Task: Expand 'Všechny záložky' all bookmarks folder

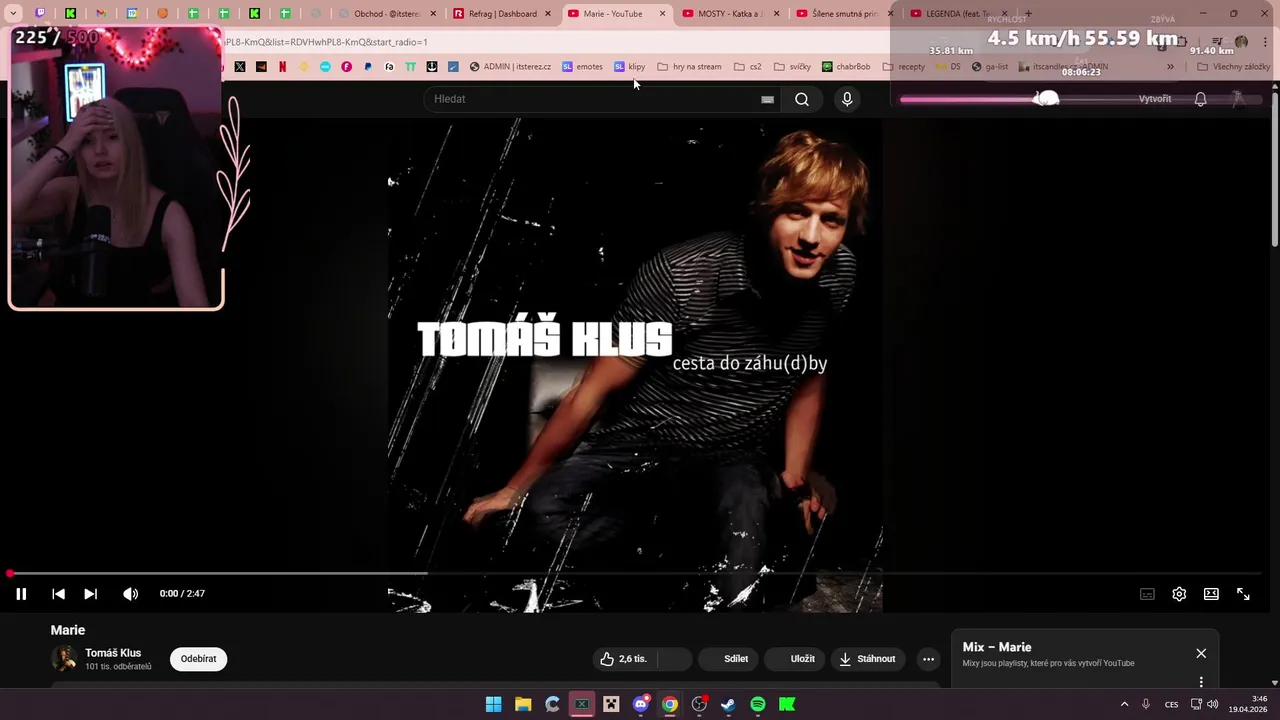Action: (1233, 67)
